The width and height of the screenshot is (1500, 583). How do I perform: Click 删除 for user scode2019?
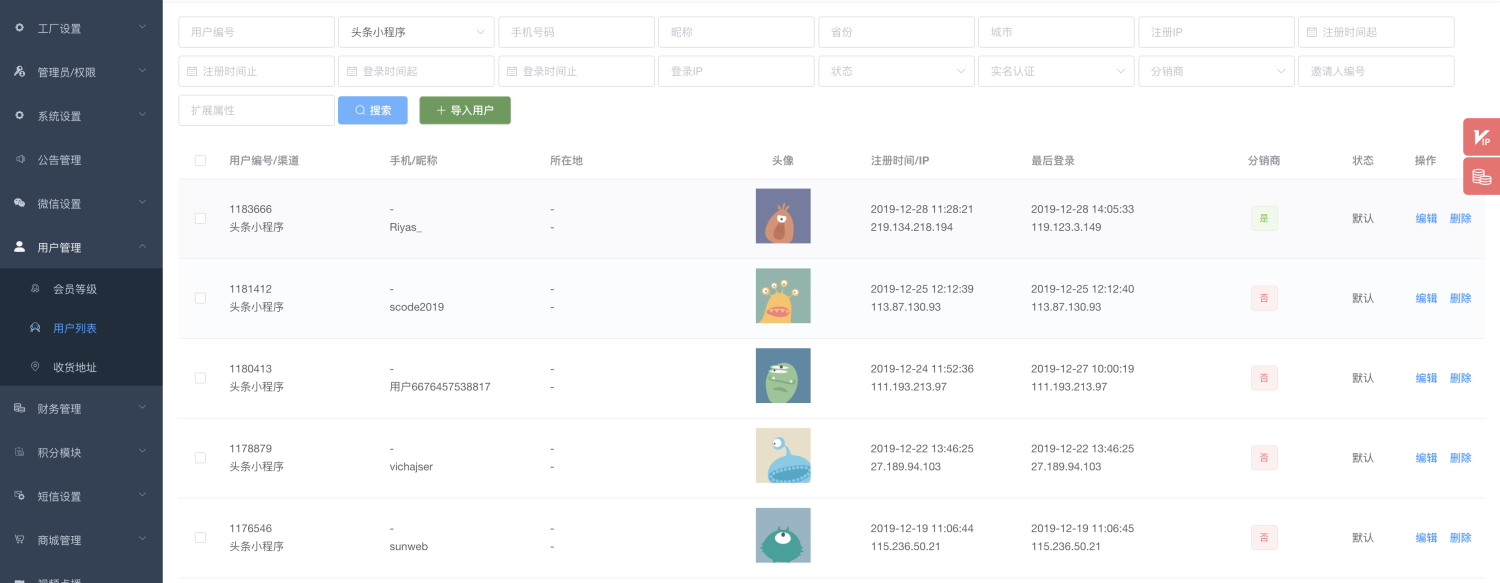coord(1460,298)
